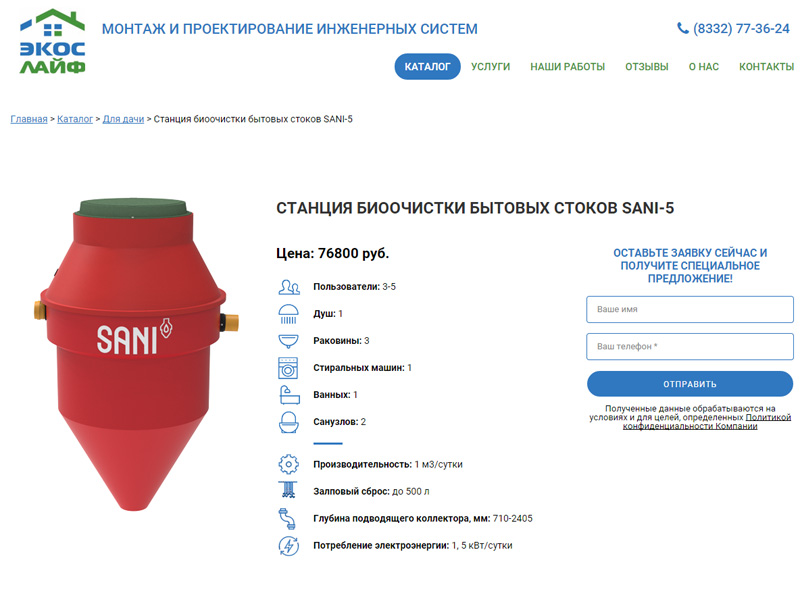The height and width of the screenshot is (600, 800).
Task: Open the SANI-5 red tank product image
Action: 135,354
